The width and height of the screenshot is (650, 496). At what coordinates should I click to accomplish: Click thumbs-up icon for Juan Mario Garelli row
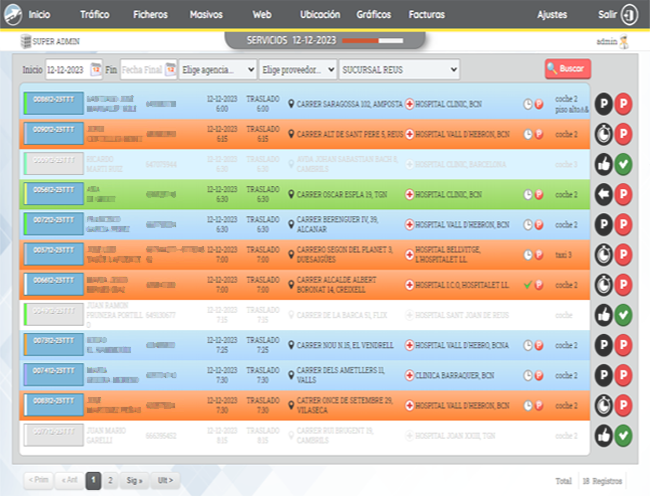click(x=604, y=436)
